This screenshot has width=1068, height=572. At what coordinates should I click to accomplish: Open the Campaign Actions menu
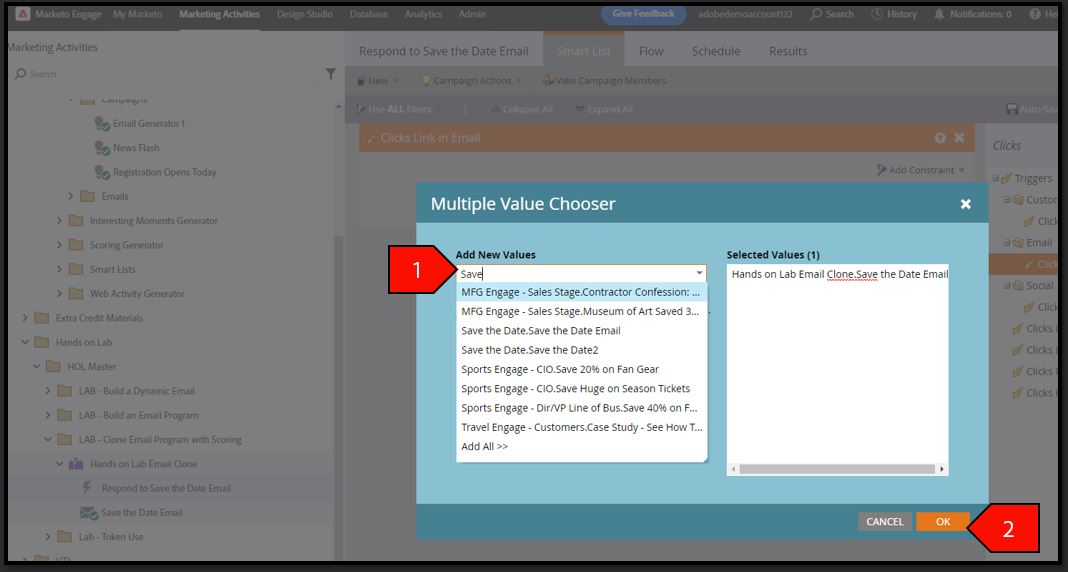472,80
